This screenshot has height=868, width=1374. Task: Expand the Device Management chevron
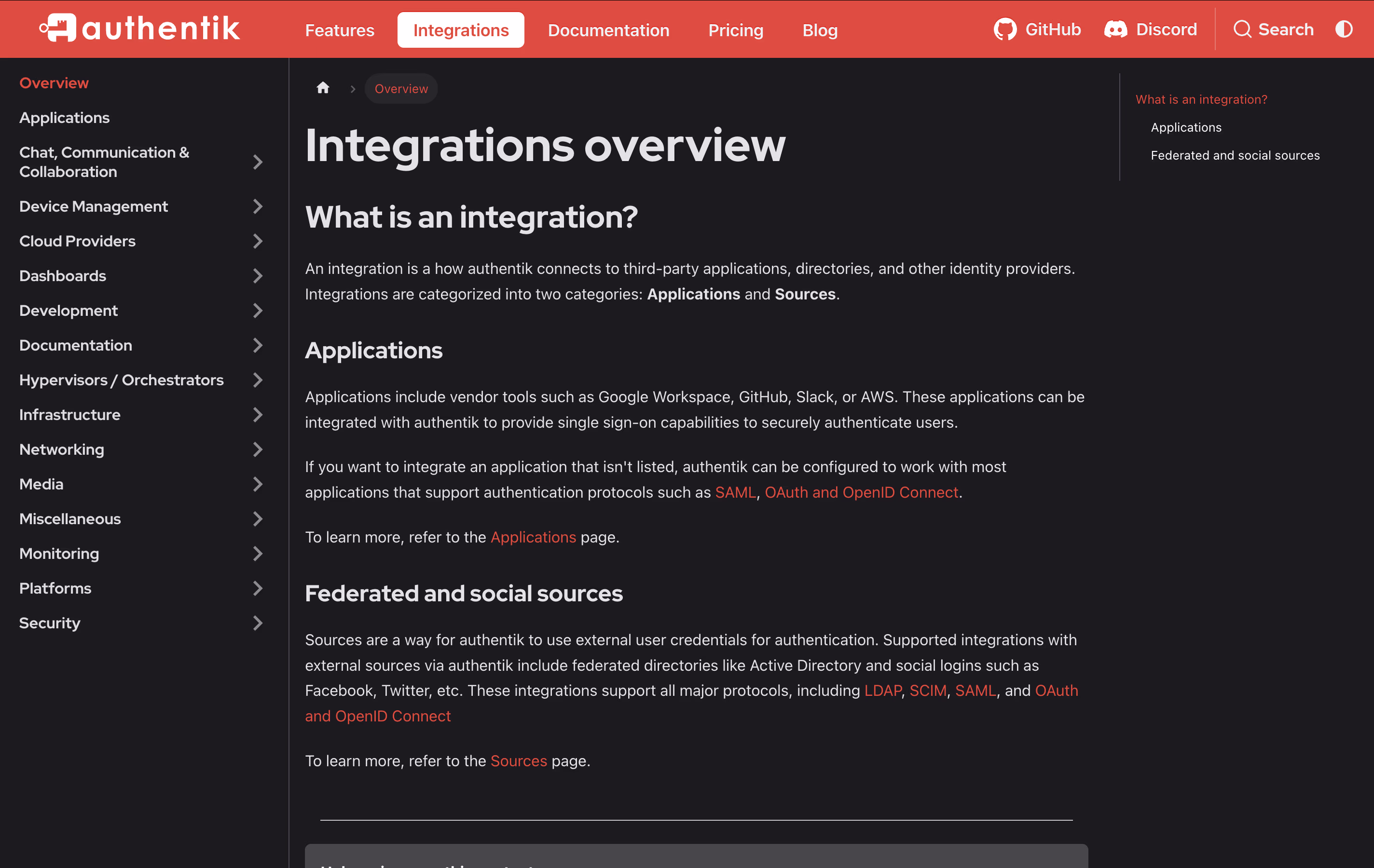258,206
